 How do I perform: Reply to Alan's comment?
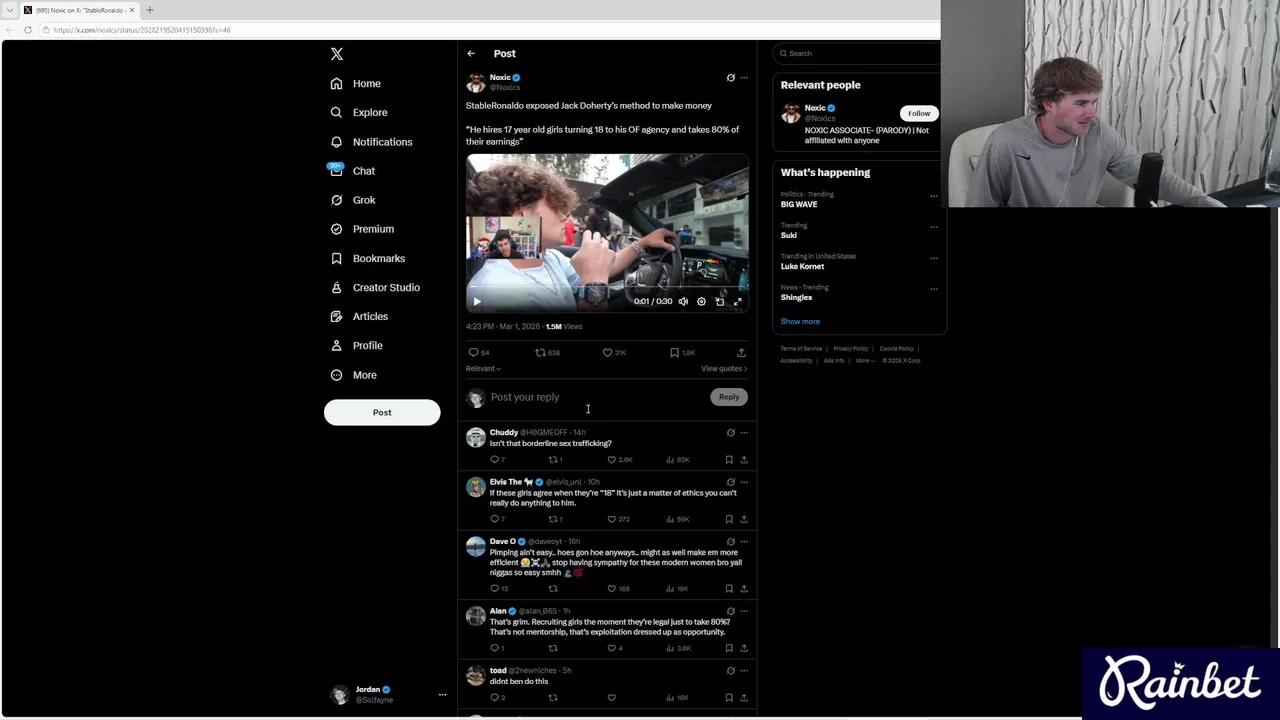point(497,648)
